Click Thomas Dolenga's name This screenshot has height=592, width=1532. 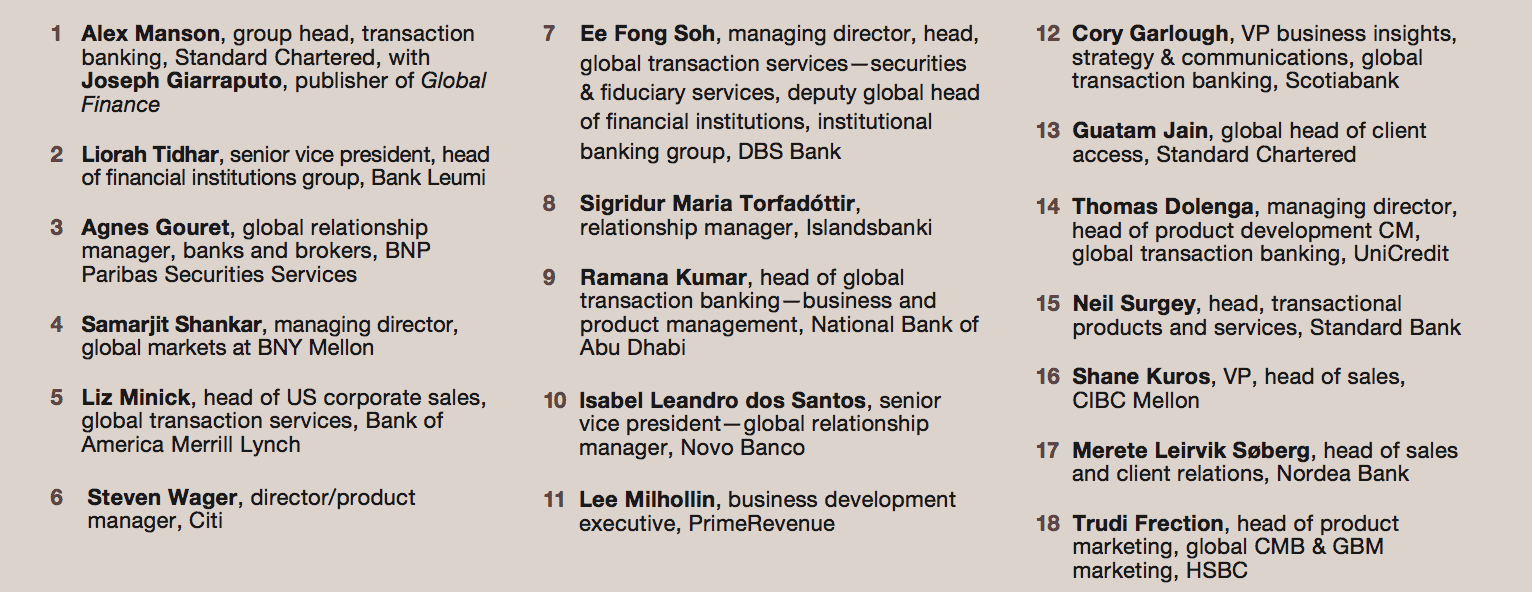pyautogui.click(x=1163, y=207)
